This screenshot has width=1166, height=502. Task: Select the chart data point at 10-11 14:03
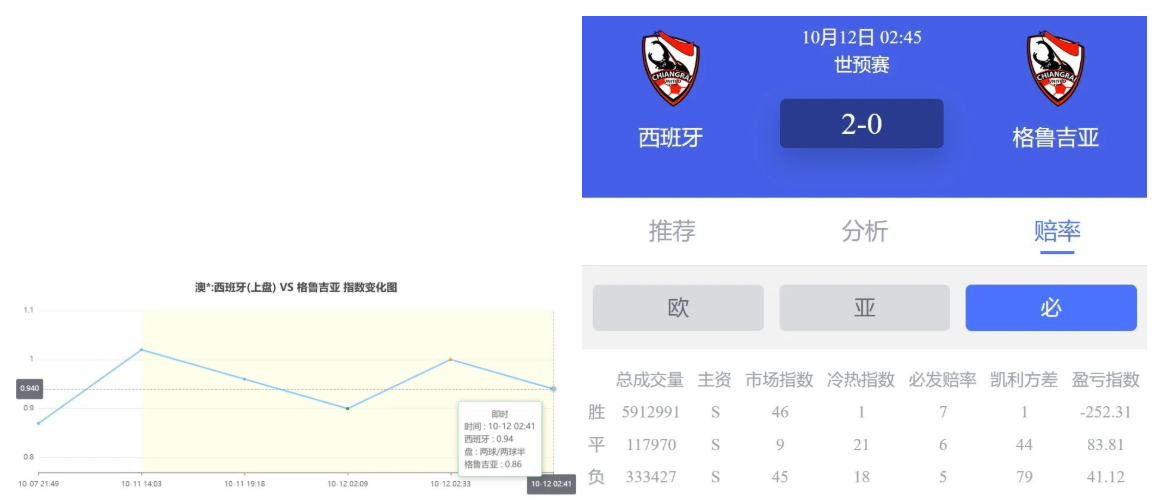click(141, 350)
